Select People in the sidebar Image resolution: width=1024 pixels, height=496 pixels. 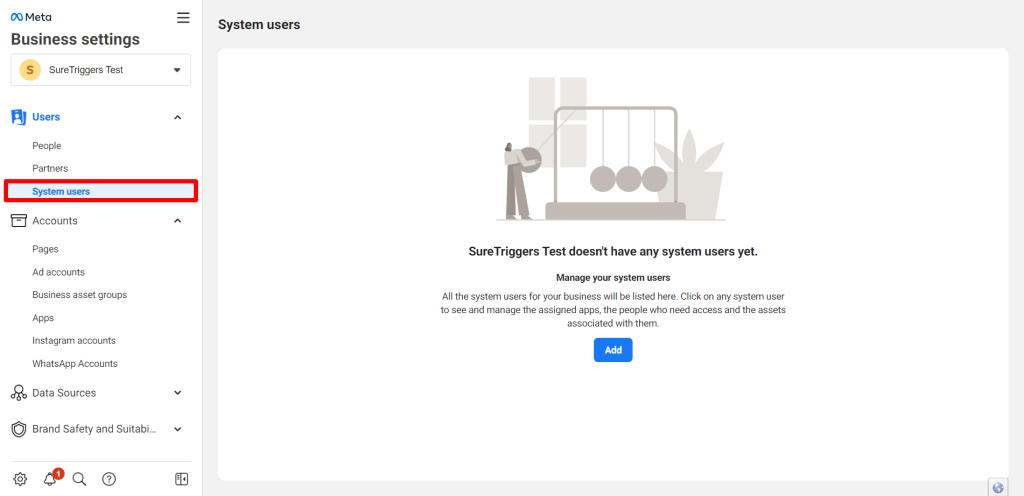click(x=47, y=146)
